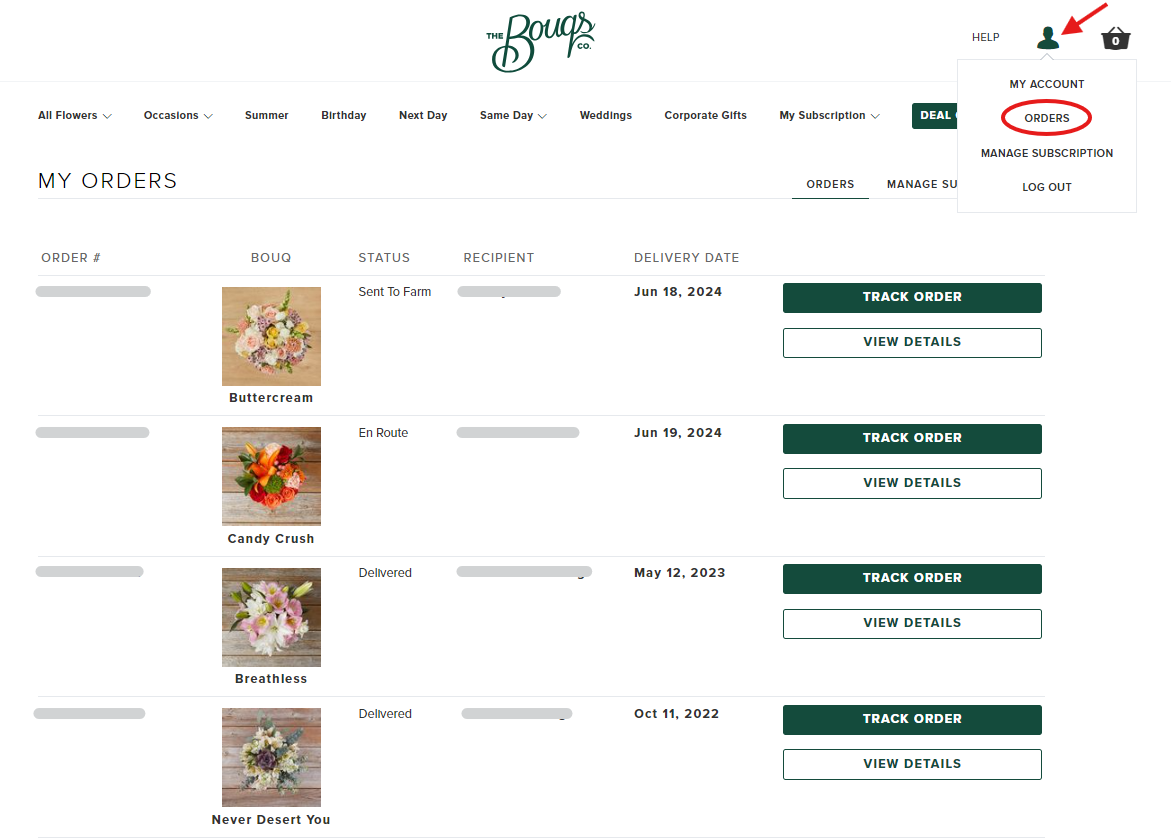Screen dimensions: 1171x838
Task: Open the Weddings navigation link
Action: 606,115
